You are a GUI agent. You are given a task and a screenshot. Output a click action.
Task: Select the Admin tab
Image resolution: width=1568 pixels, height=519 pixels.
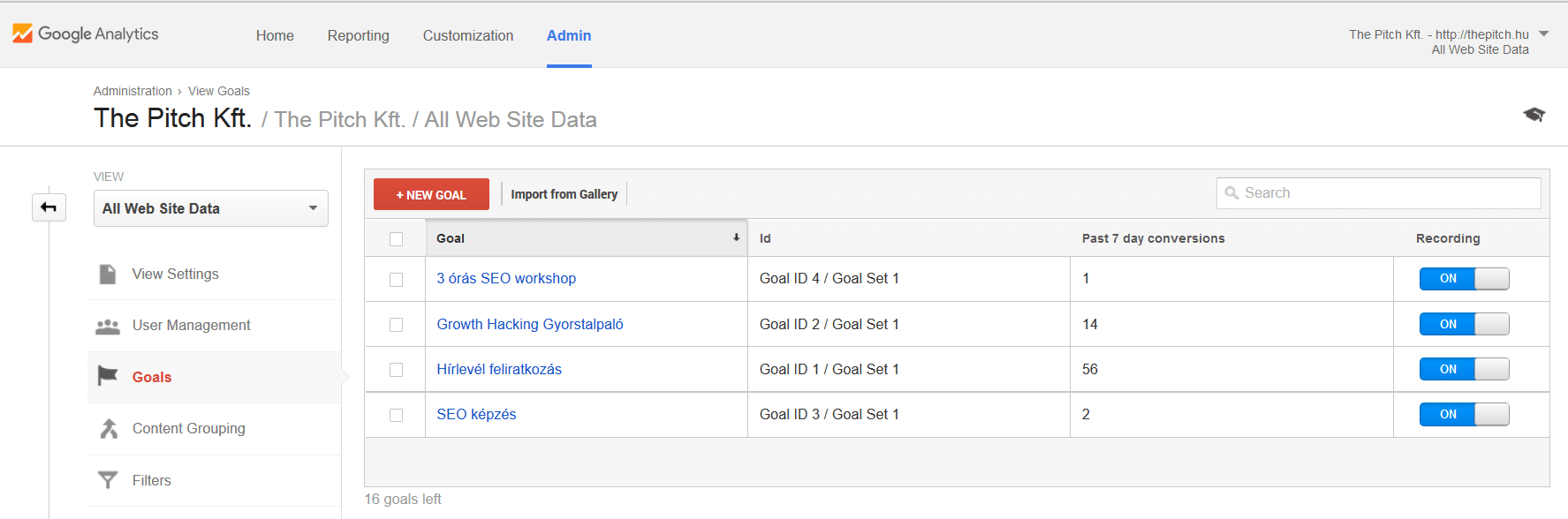569,35
